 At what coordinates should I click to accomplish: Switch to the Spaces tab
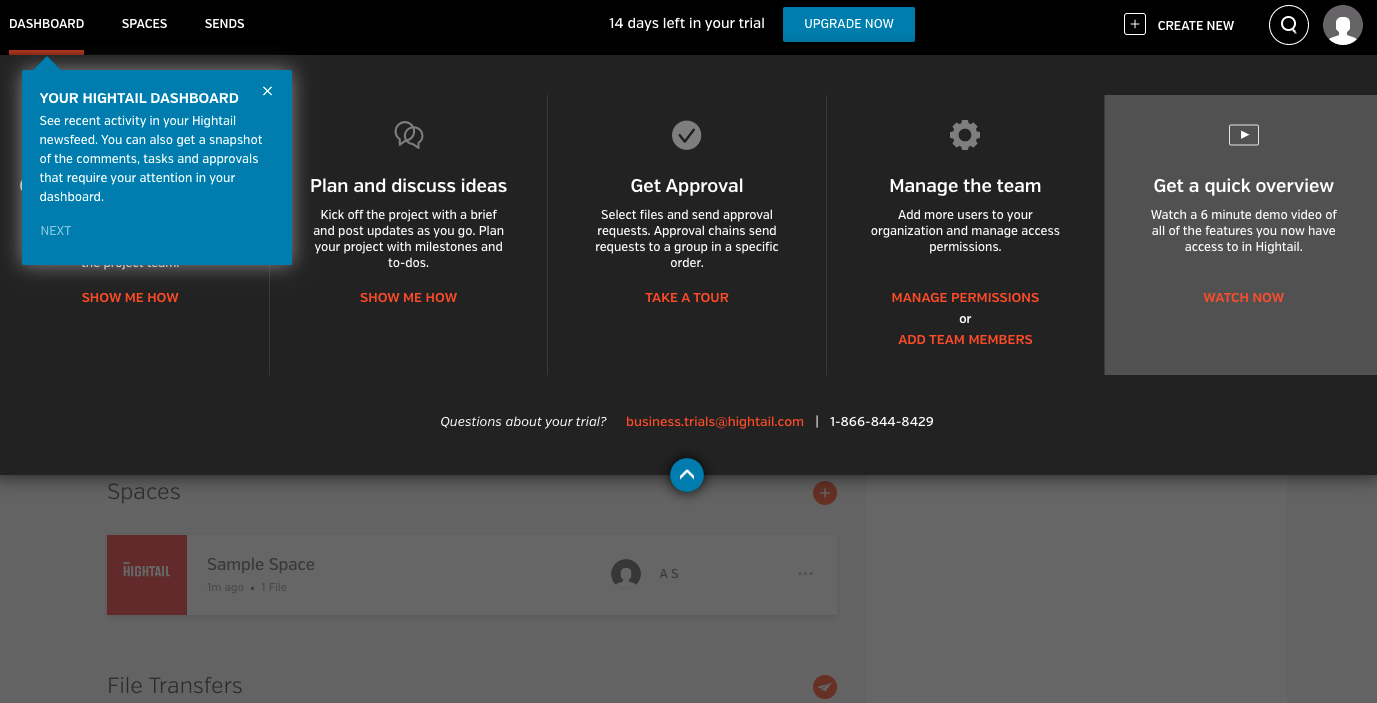coord(144,24)
